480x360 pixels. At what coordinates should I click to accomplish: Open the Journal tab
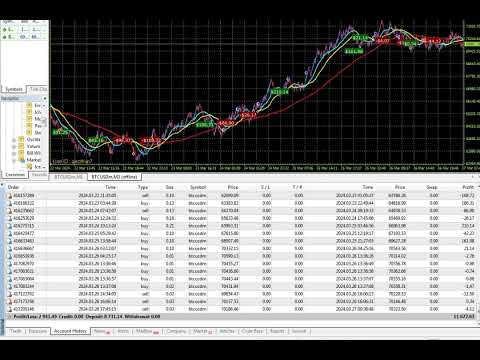pyautogui.click(x=299, y=331)
